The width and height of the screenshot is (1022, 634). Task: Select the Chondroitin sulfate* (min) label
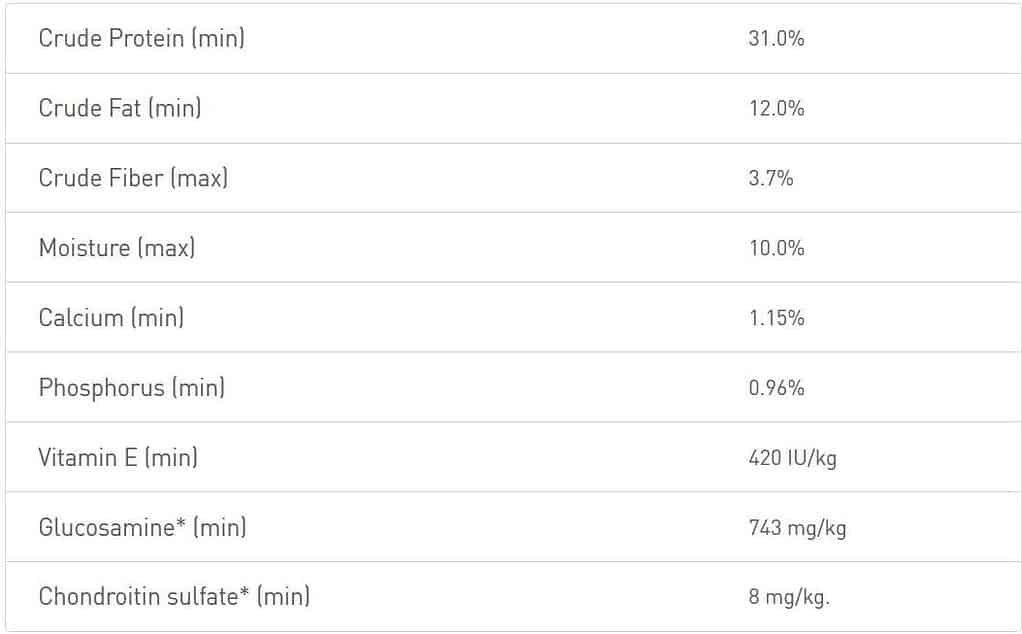click(174, 596)
